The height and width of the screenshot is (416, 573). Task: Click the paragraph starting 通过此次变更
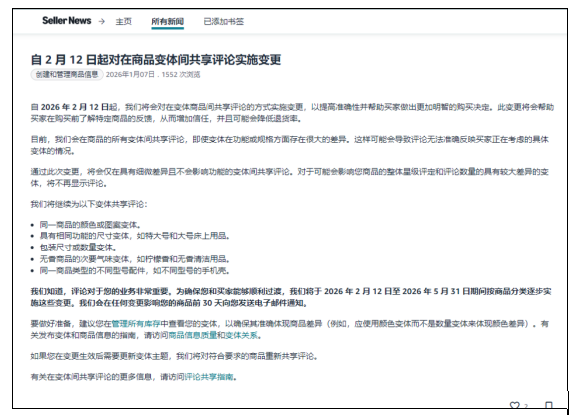[x=289, y=177]
